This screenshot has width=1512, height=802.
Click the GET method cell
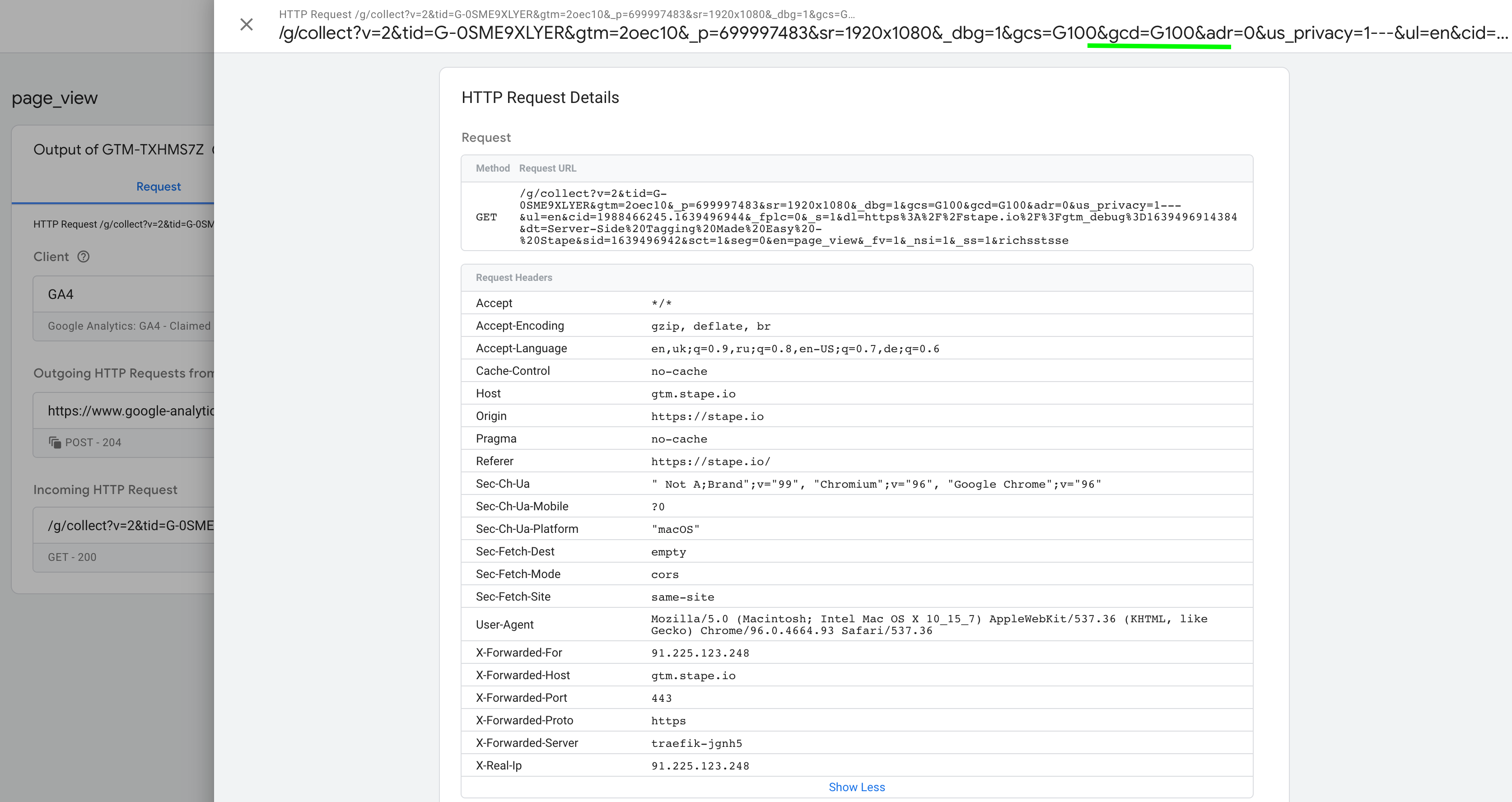(486, 217)
